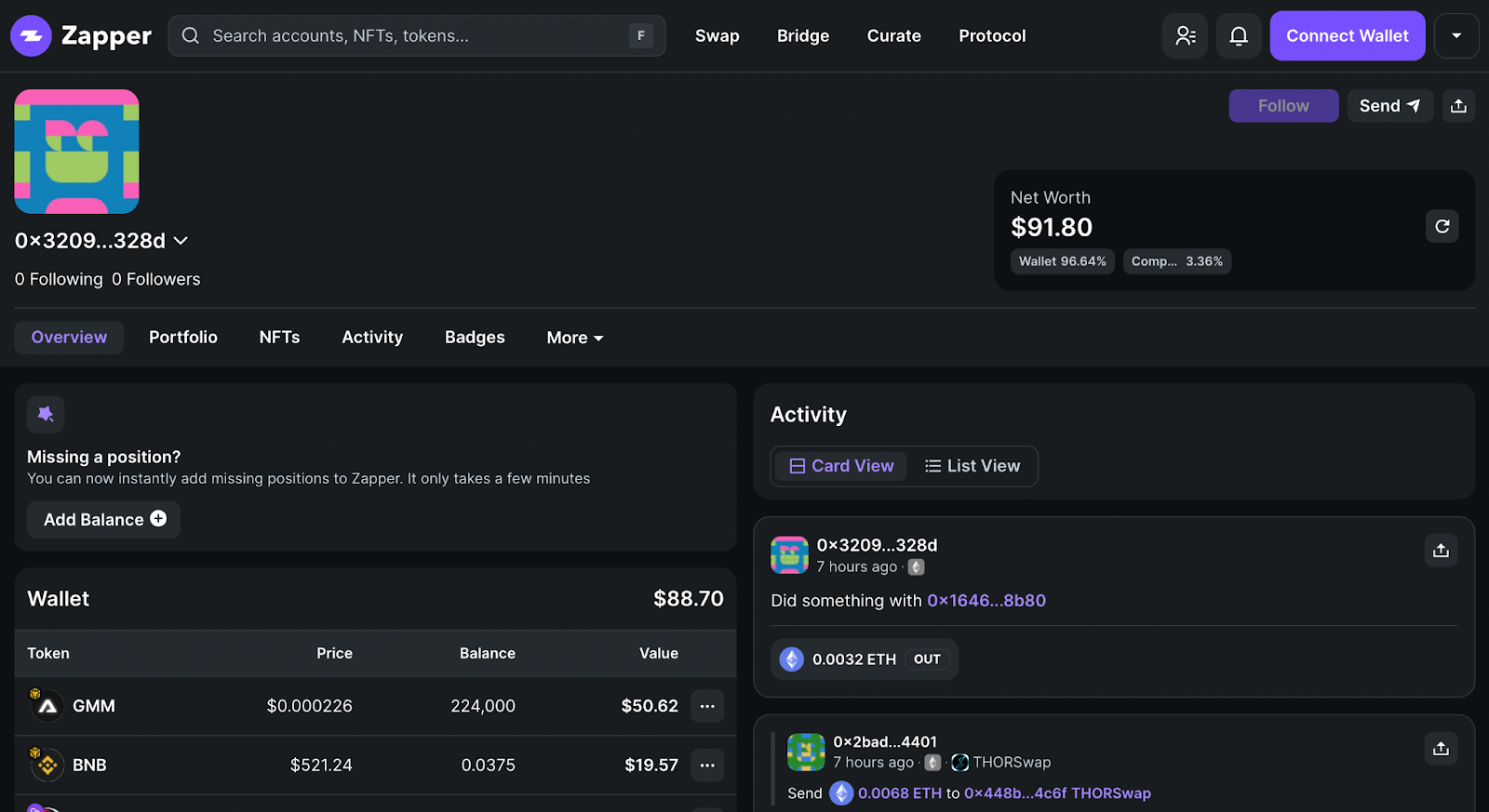This screenshot has width=1489, height=812.
Task: Click the 0 Following count
Action: click(59, 279)
